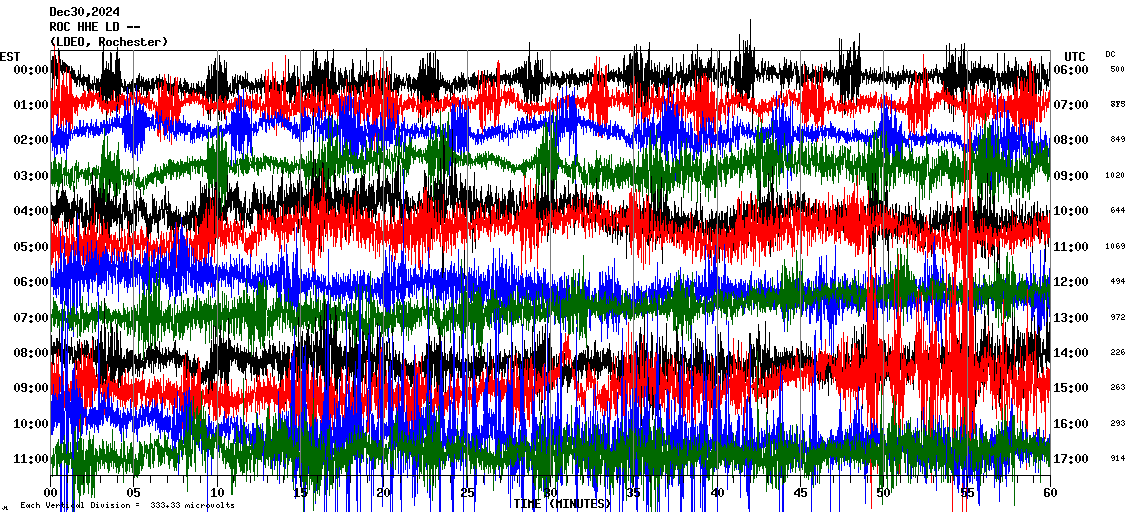Click the DC value 1069
This screenshot has height=519, width=1130.
pyautogui.click(x=1115, y=247)
